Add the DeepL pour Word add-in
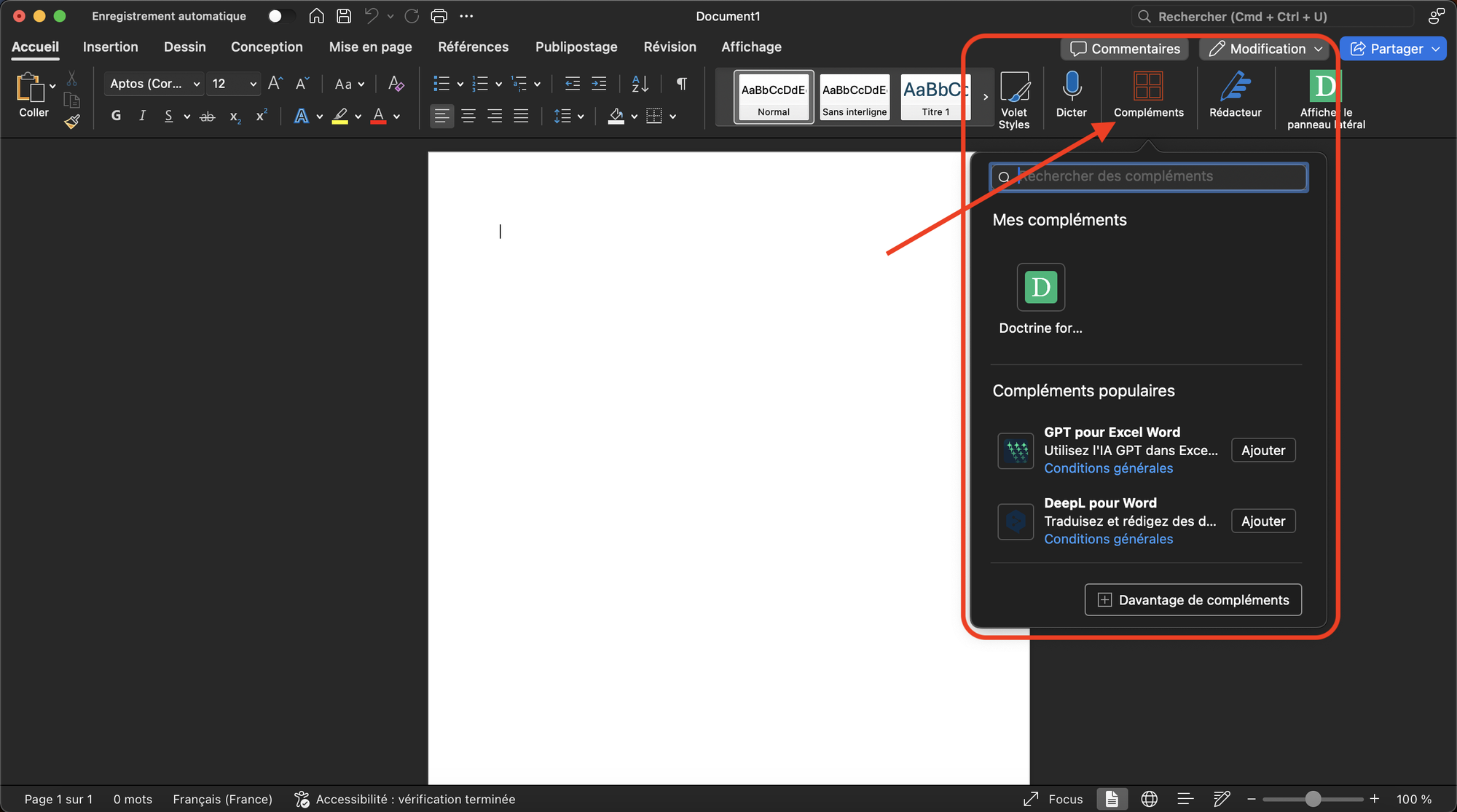The width and height of the screenshot is (1457, 812). pyautogui.click(x=1262, y=521)
